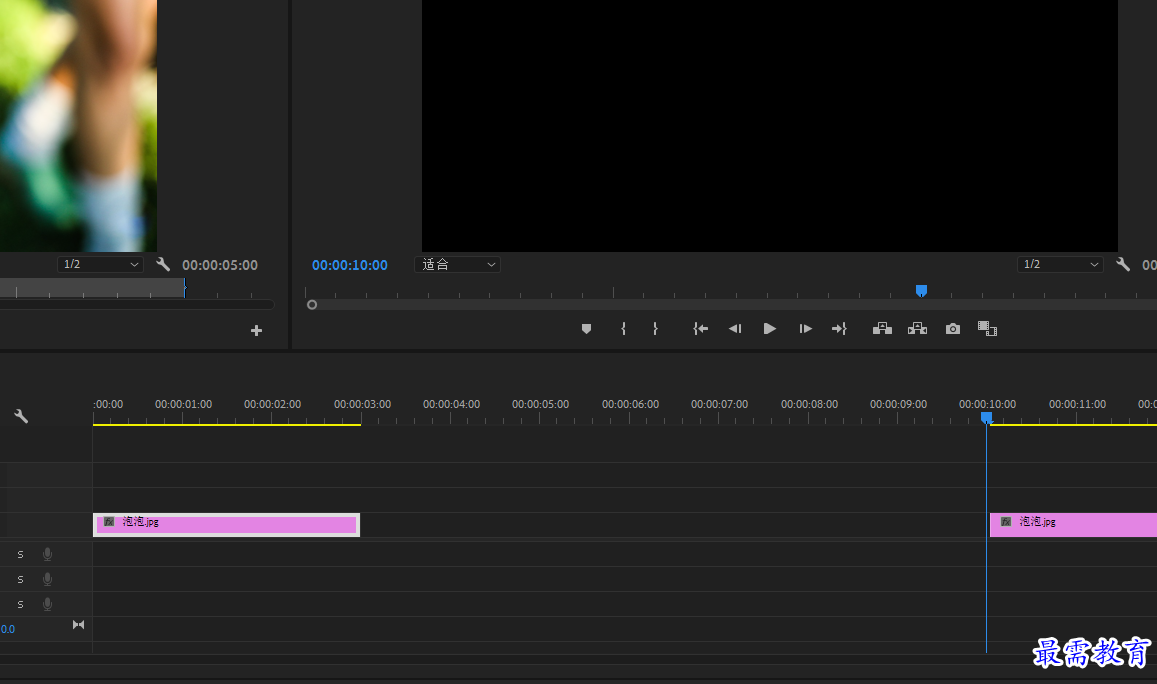
Task: Click the Source monitor preview image
Action: coord(78,125)
